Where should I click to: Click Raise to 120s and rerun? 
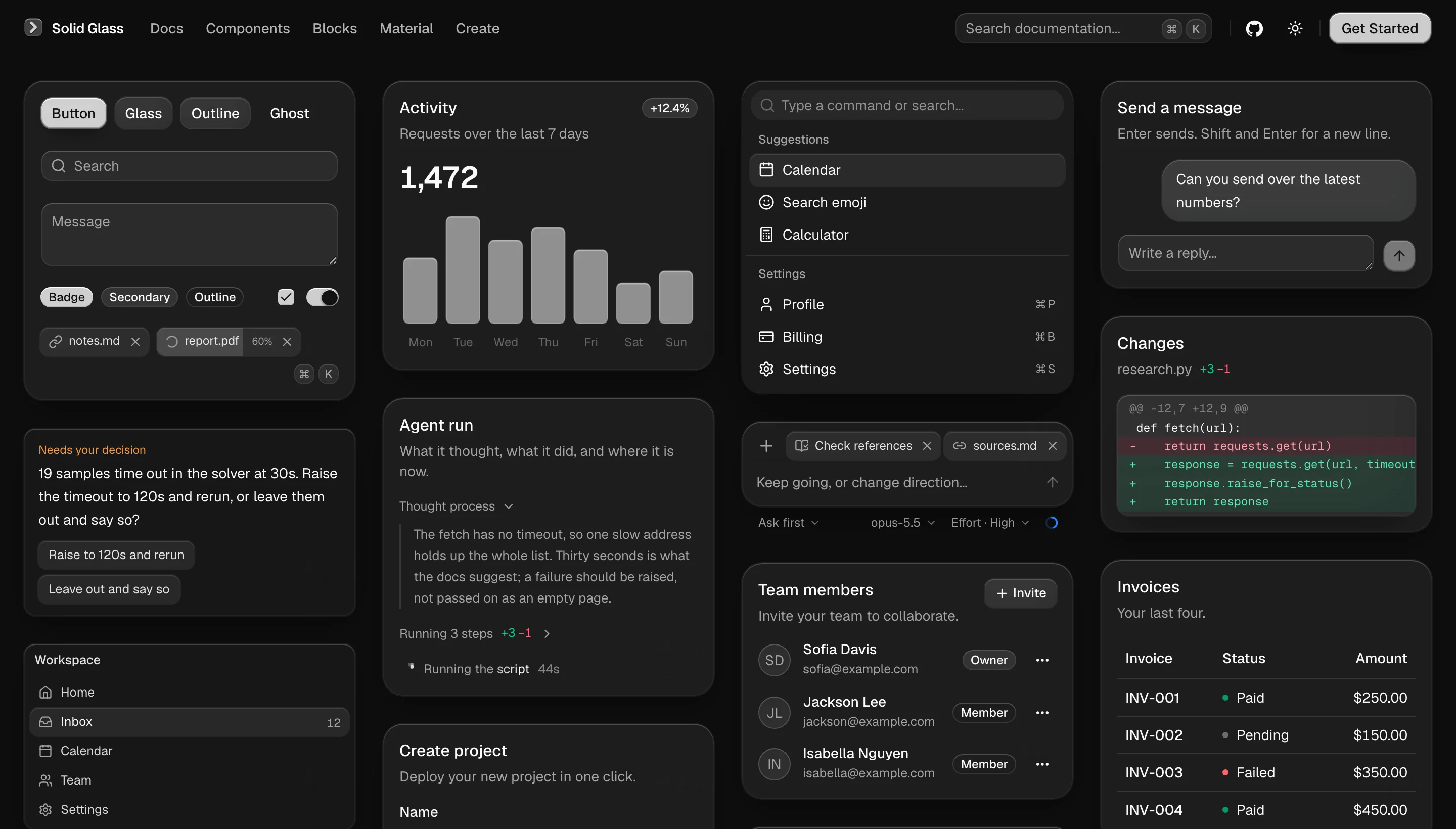tap(116, 555)
